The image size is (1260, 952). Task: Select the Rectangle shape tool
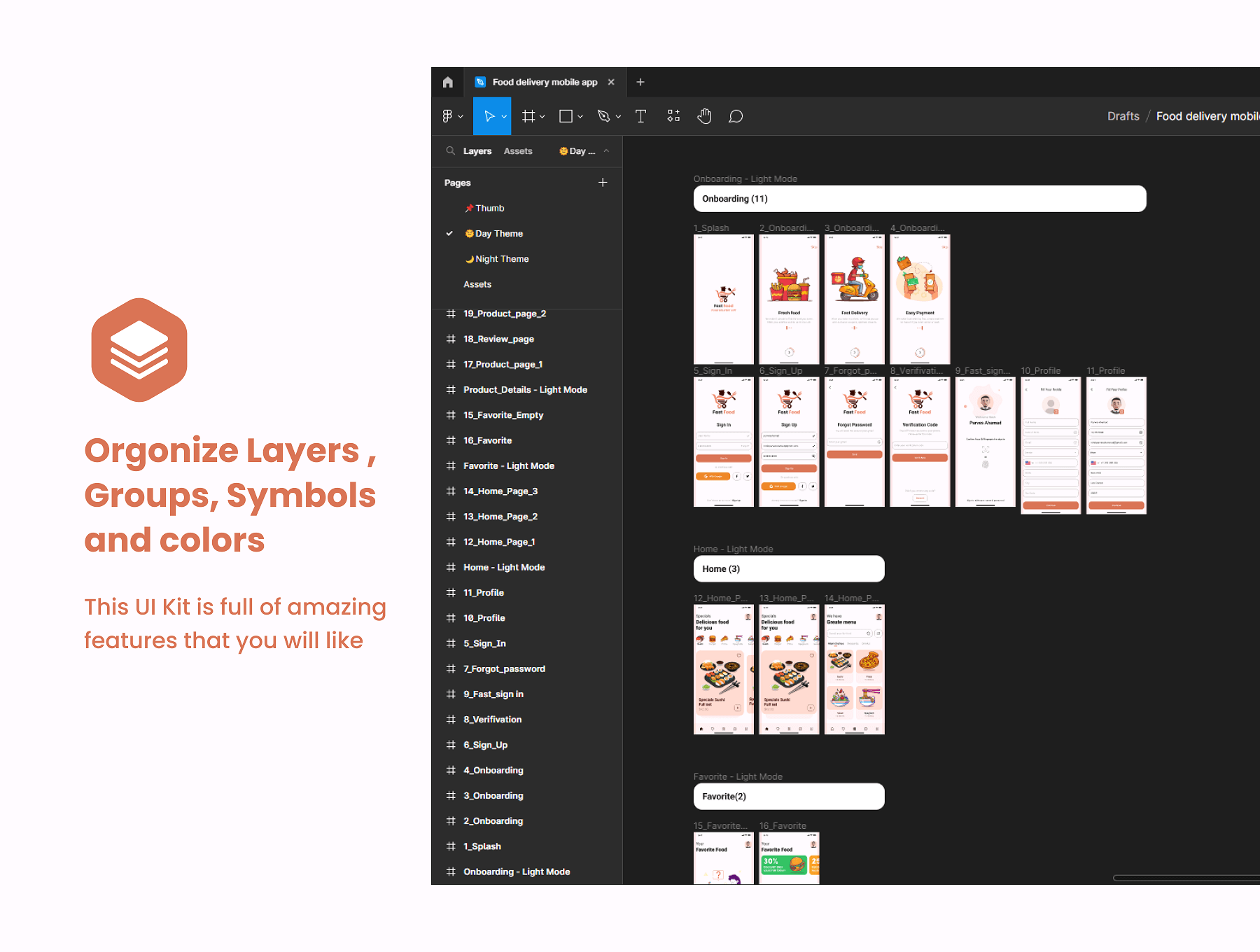point(566,116)
